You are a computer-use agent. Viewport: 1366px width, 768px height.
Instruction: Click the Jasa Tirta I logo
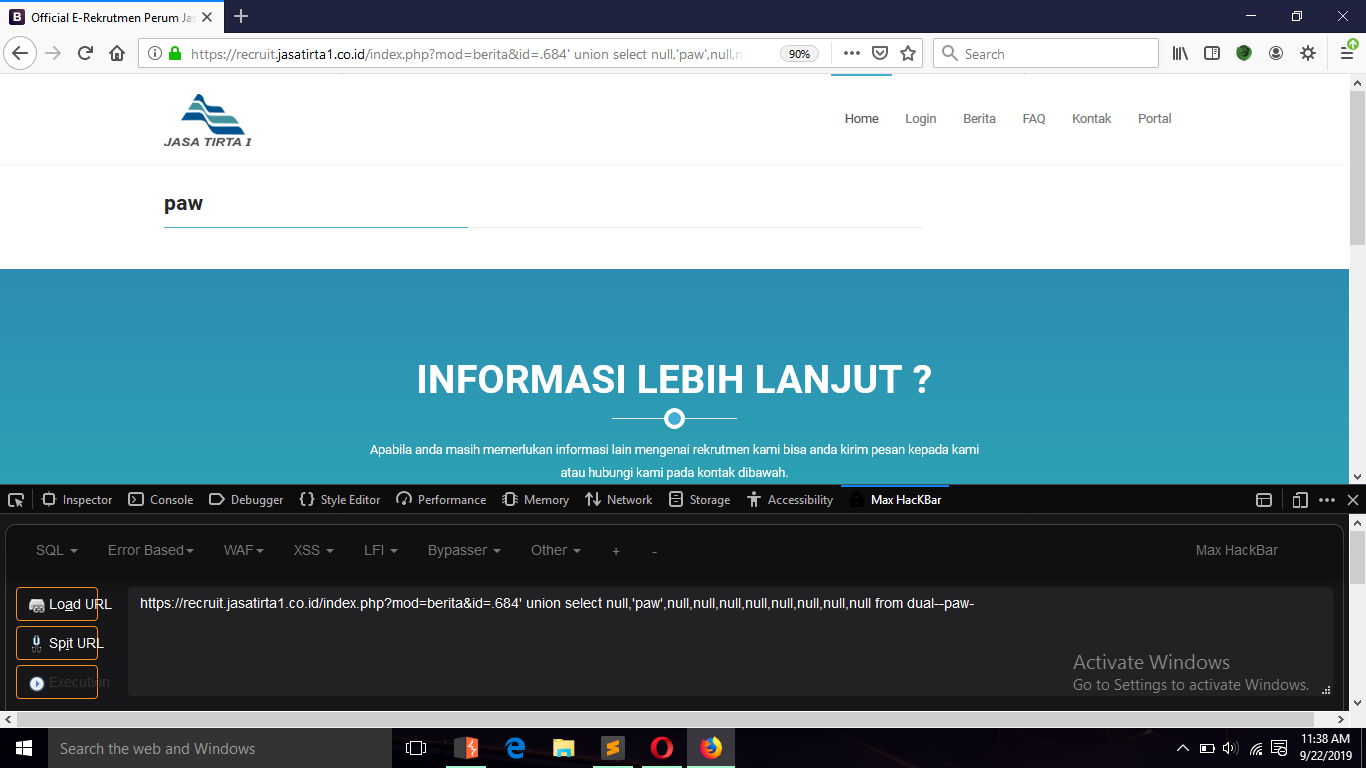click(208, 120)
